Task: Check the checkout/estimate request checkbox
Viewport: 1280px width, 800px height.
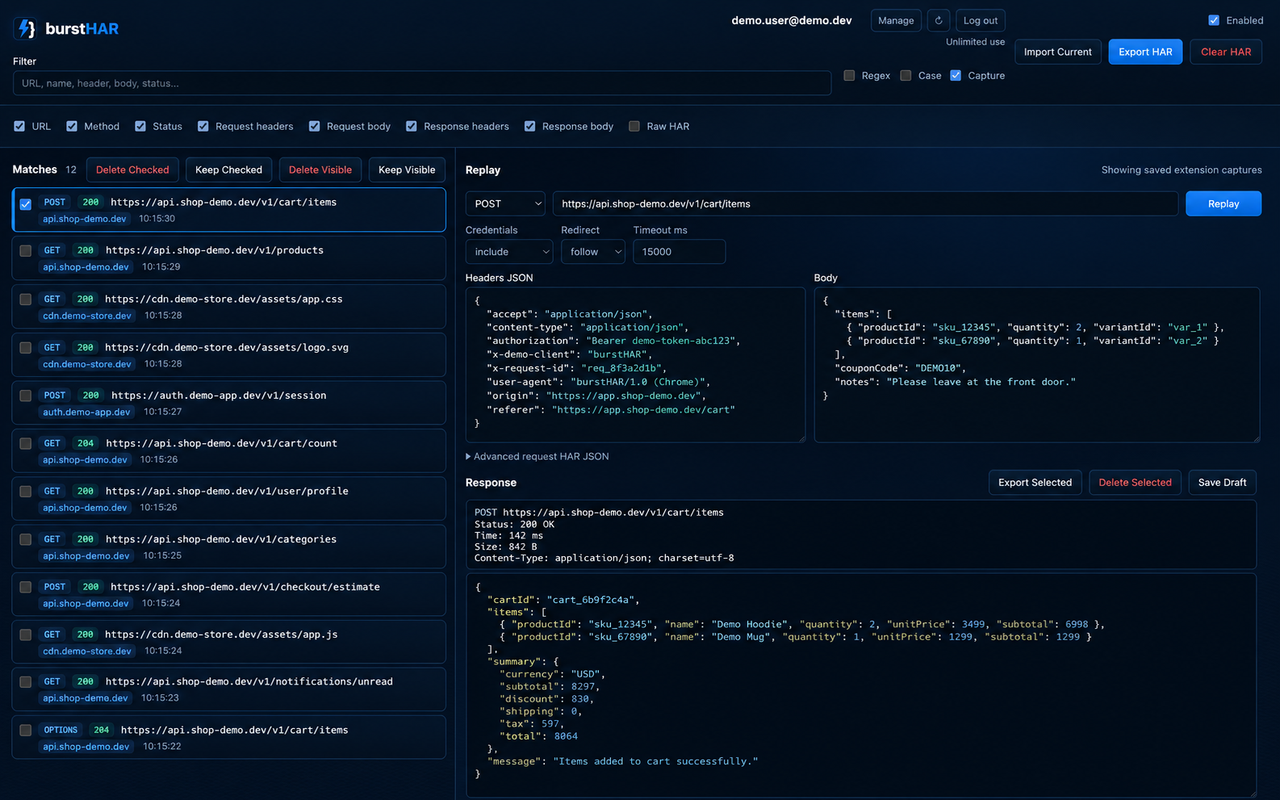Action: click(26, 587)
